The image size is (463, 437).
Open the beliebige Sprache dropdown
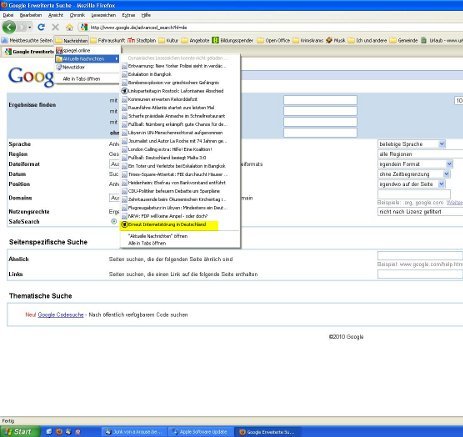coord(412,144)
